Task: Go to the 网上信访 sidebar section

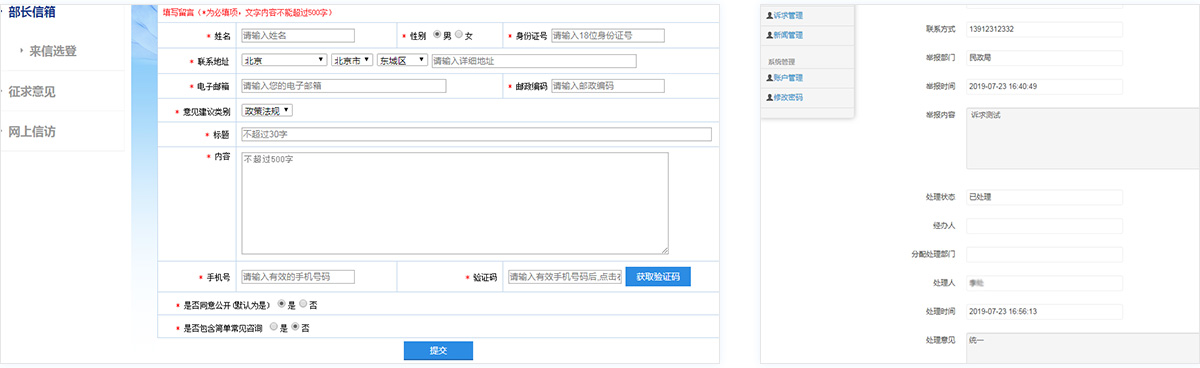Action: pyautogui.click(x=32, y=131)
